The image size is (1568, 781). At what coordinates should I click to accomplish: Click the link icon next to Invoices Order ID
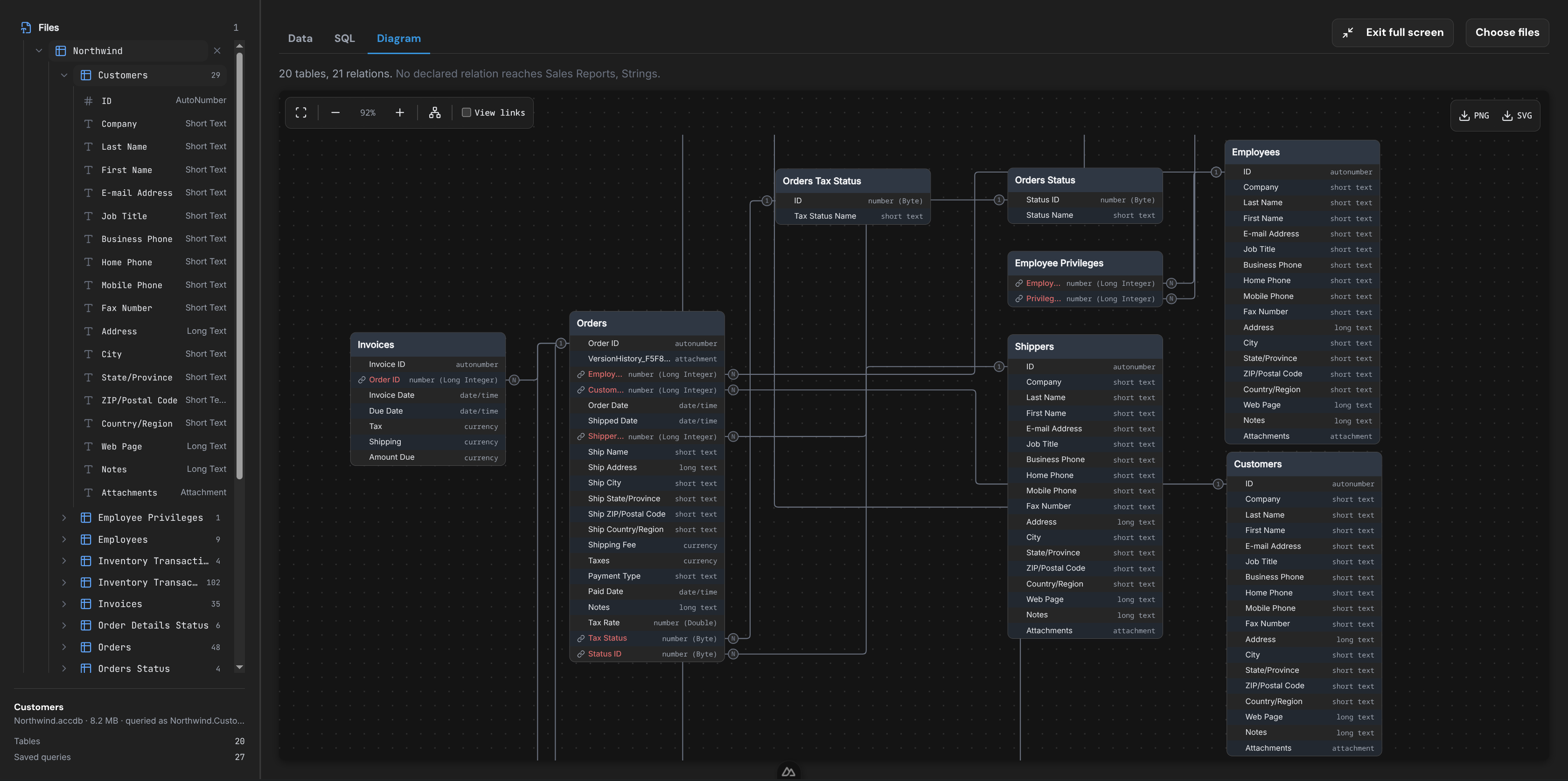[362, 380]
